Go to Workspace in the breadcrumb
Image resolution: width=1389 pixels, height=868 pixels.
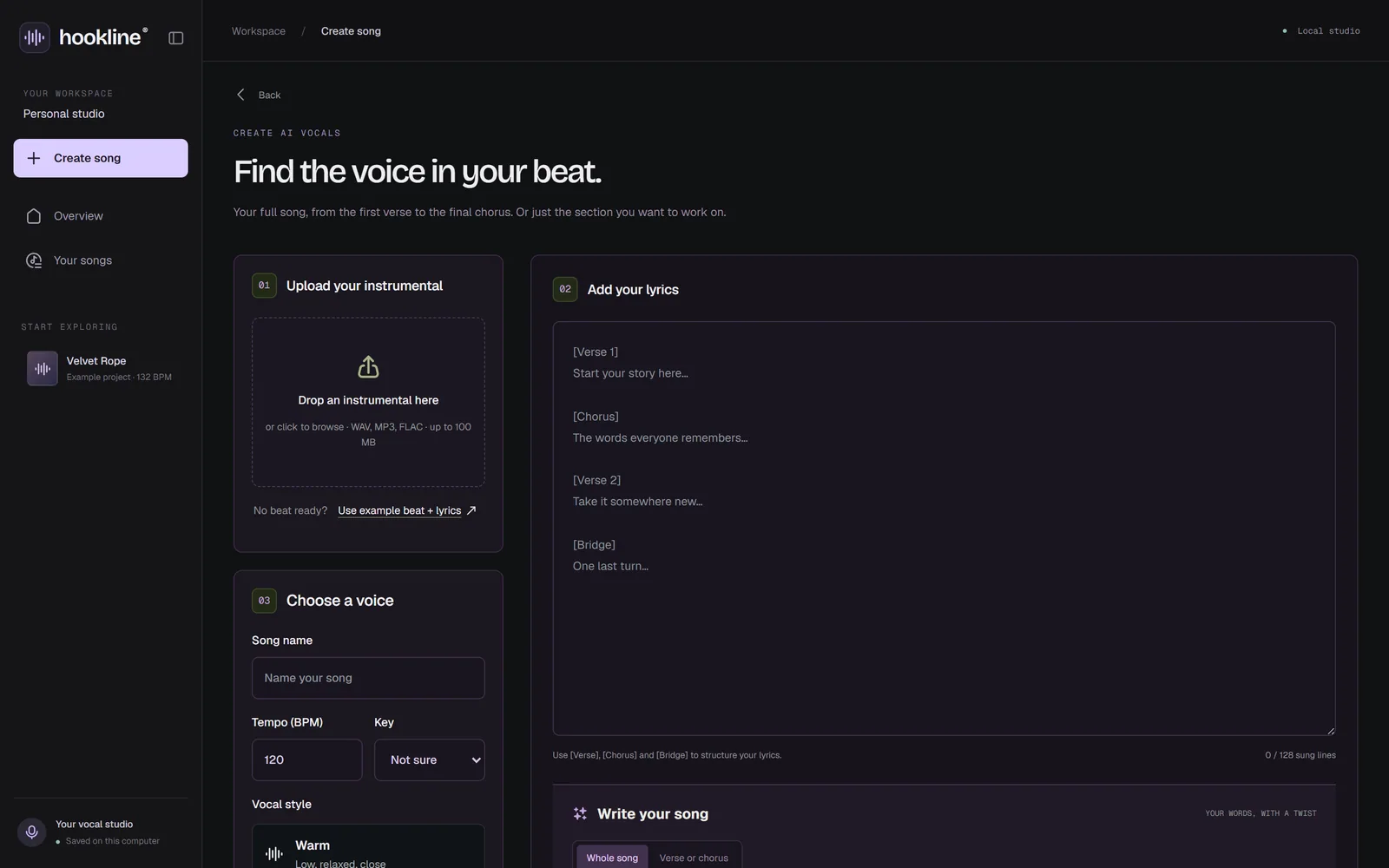(259, 31)
